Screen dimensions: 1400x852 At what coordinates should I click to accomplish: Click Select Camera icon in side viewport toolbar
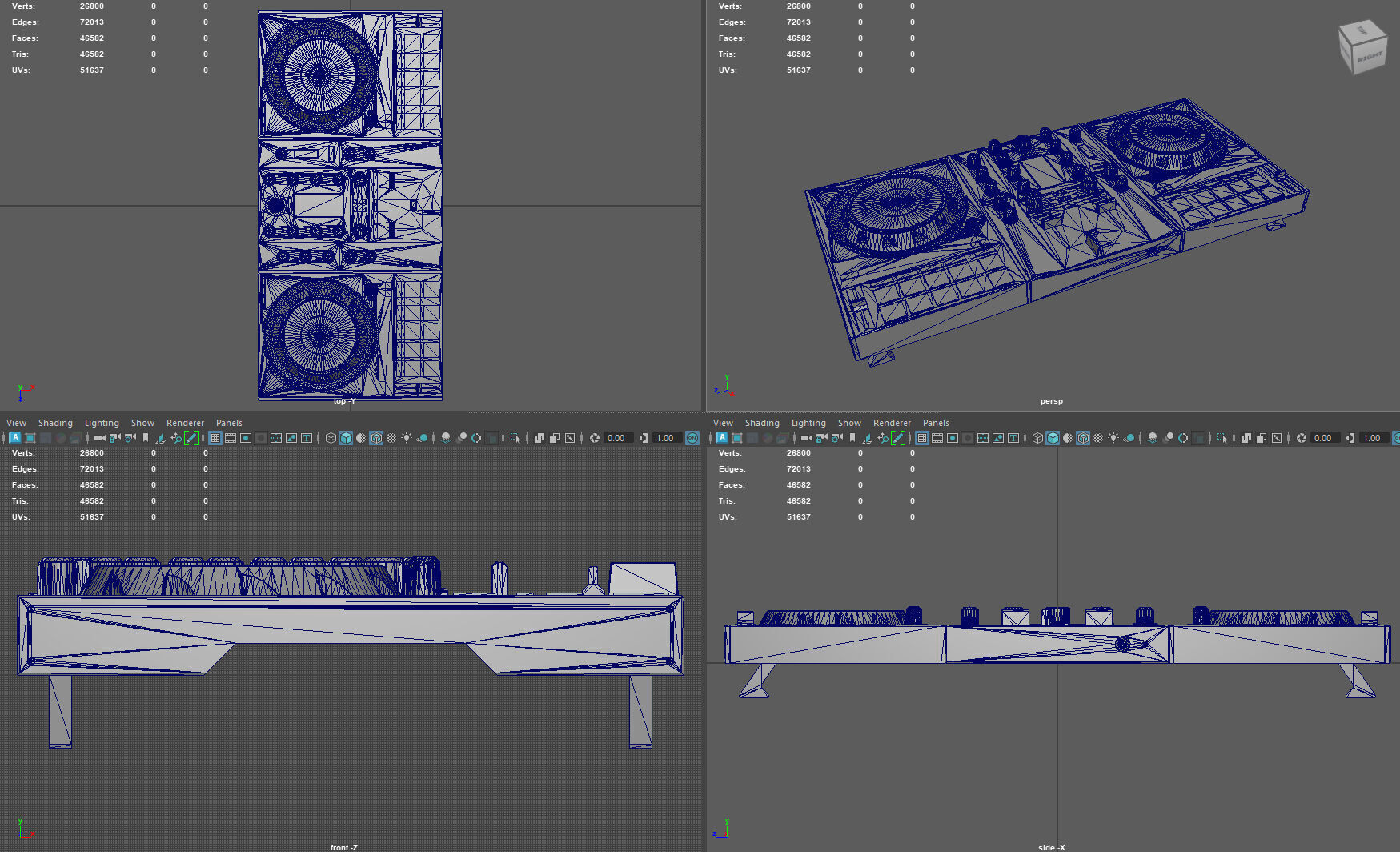click(806, 438)
